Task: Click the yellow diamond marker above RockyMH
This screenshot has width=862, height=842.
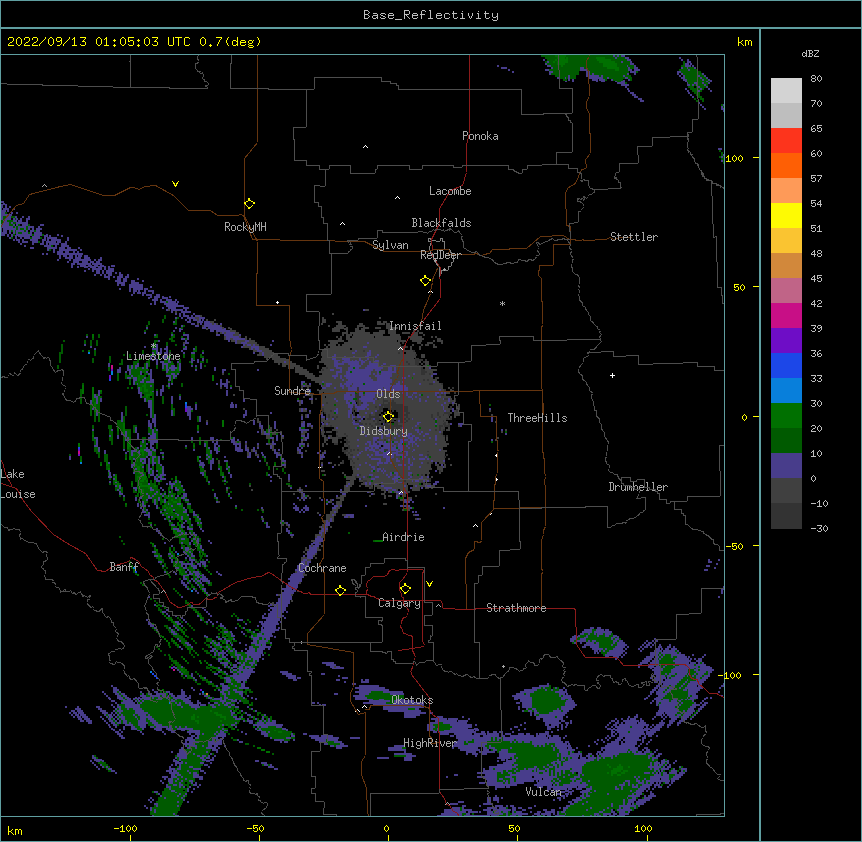Action: coord(249,204)
